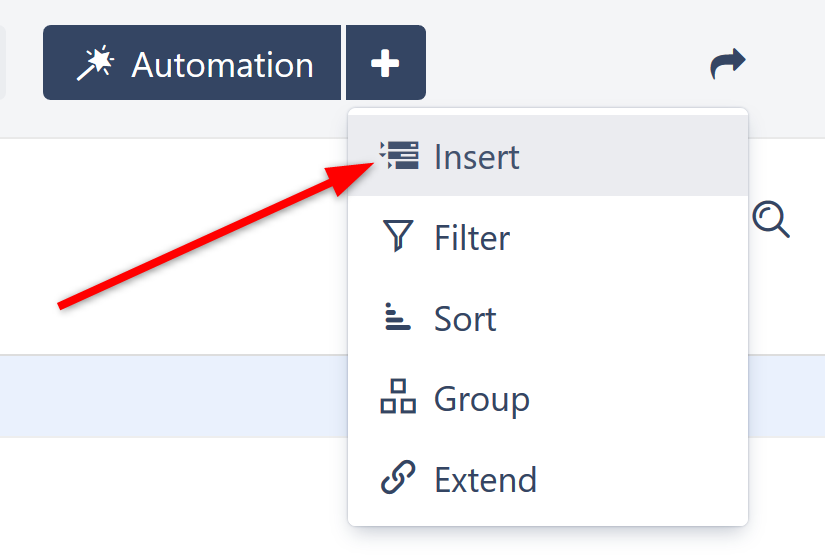Select the Group generator option
Viewport: 825px width, 555px height.
pos(481,399)
